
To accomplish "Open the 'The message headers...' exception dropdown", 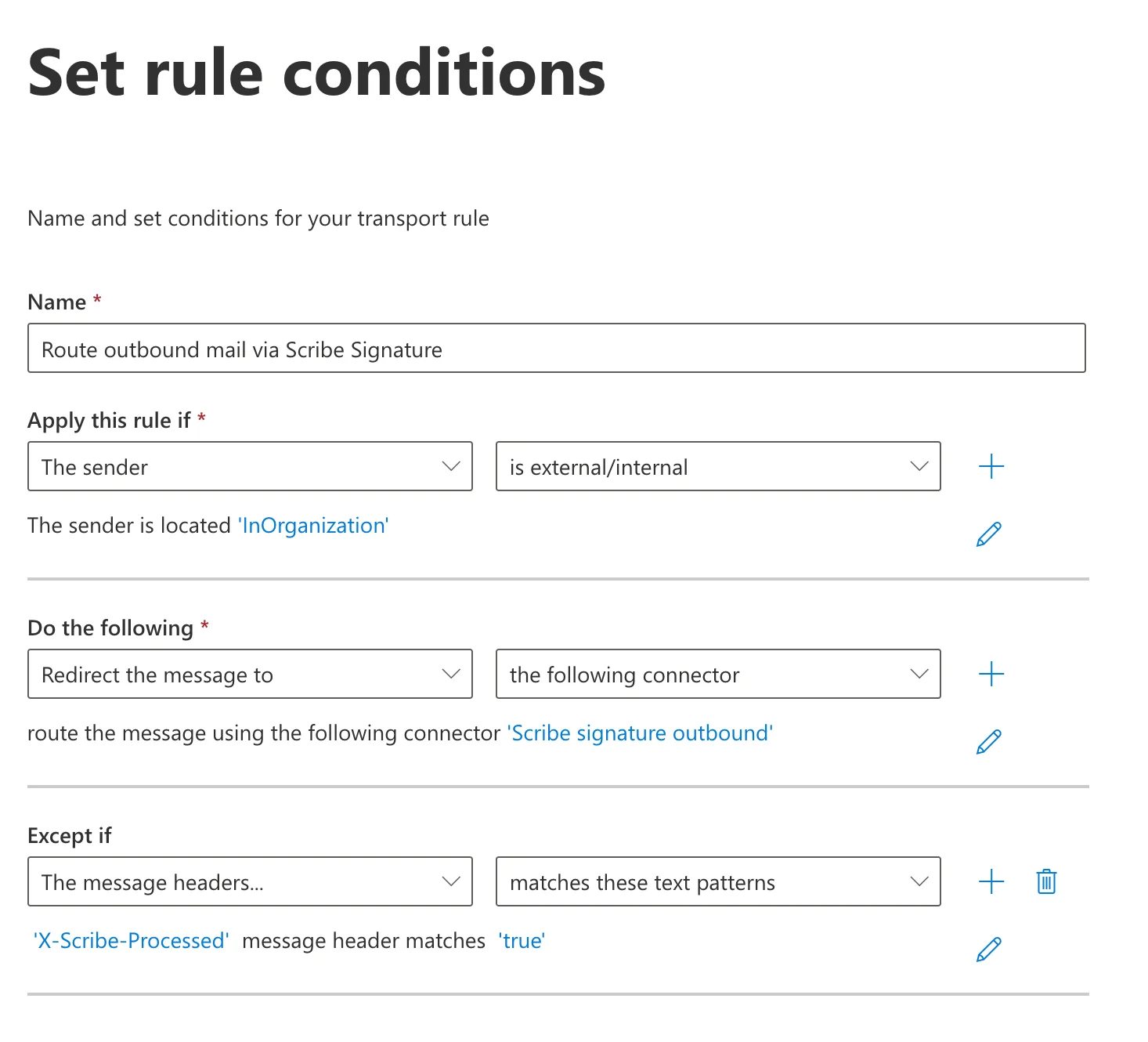I will [250, 882].
